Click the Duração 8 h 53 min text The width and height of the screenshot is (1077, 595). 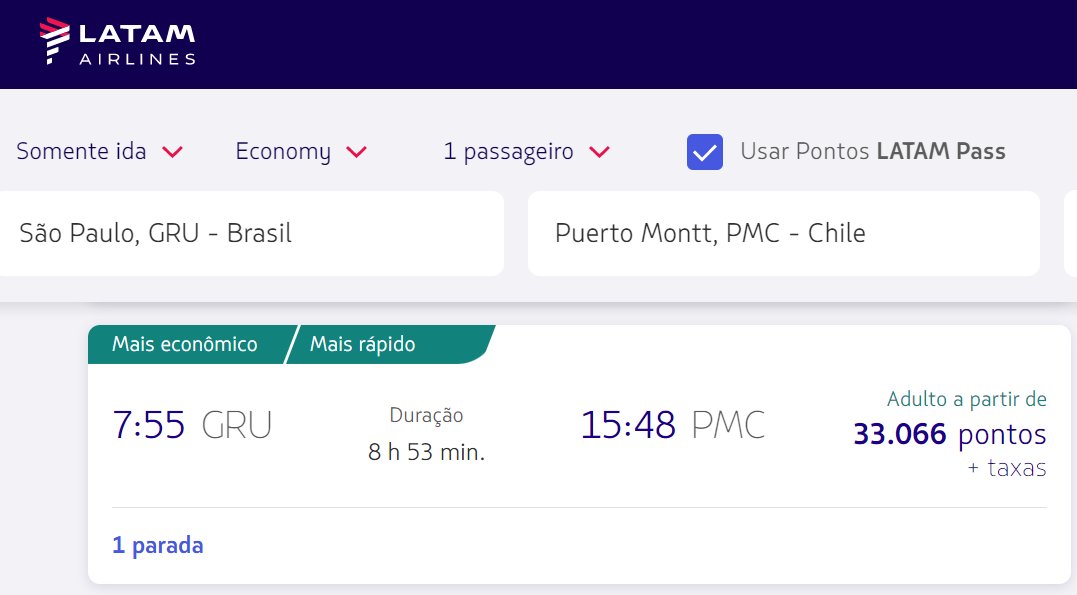point(427,434)
